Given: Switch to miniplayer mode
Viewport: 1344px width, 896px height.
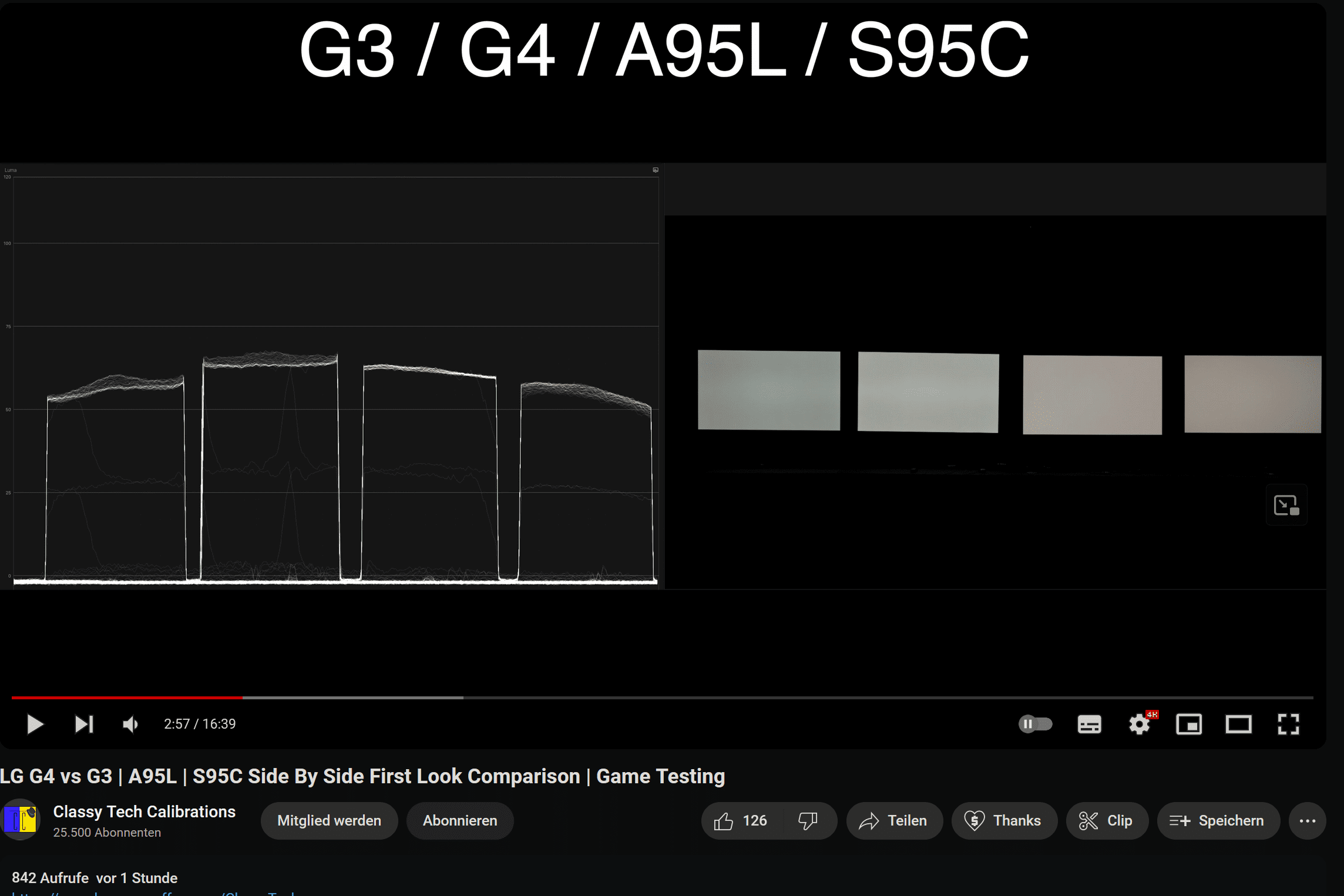Looking at the screenshot, I should tap(1189, 724).
